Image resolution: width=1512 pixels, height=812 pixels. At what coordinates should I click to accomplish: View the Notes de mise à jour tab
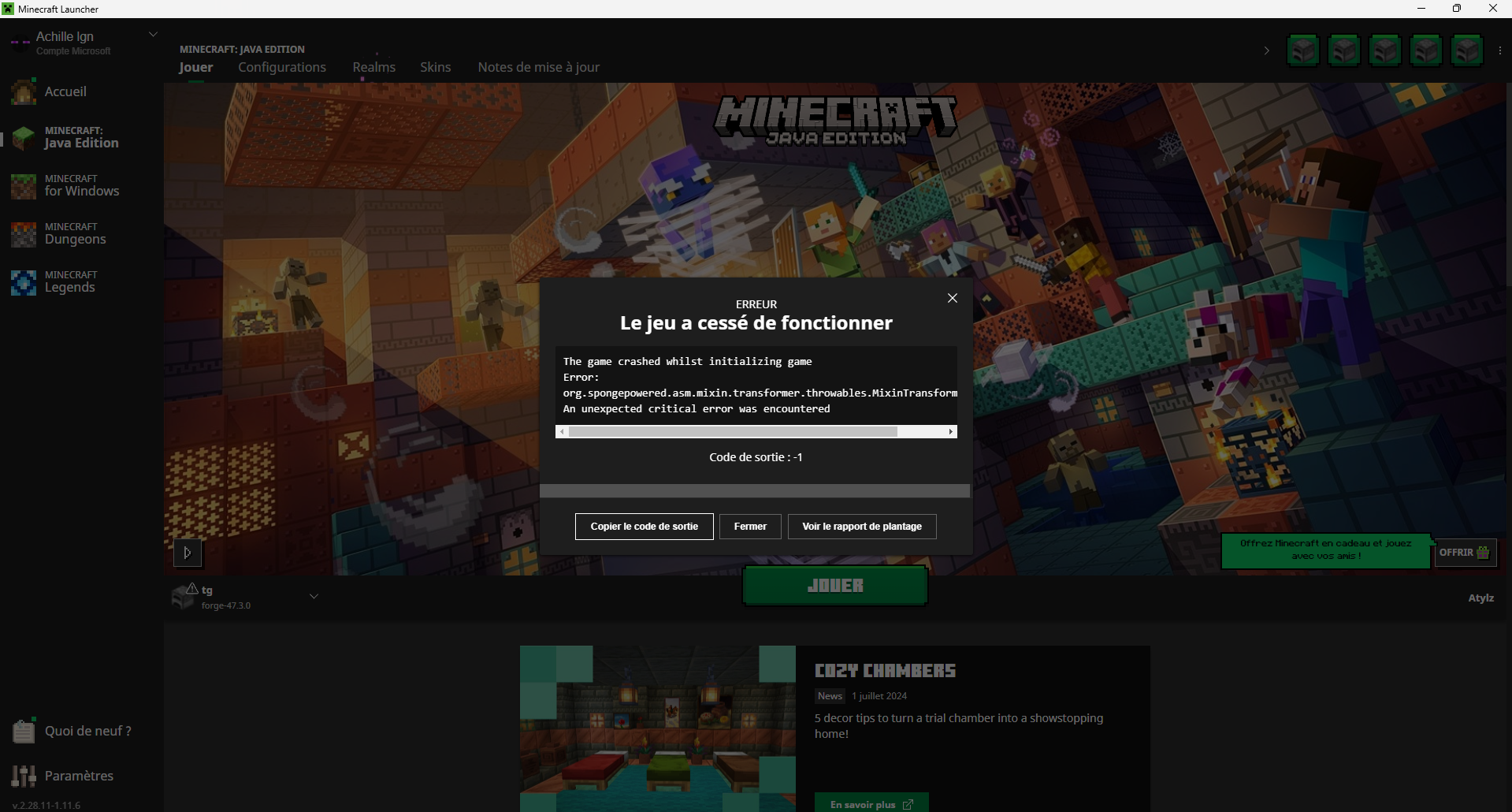point(539,67)
